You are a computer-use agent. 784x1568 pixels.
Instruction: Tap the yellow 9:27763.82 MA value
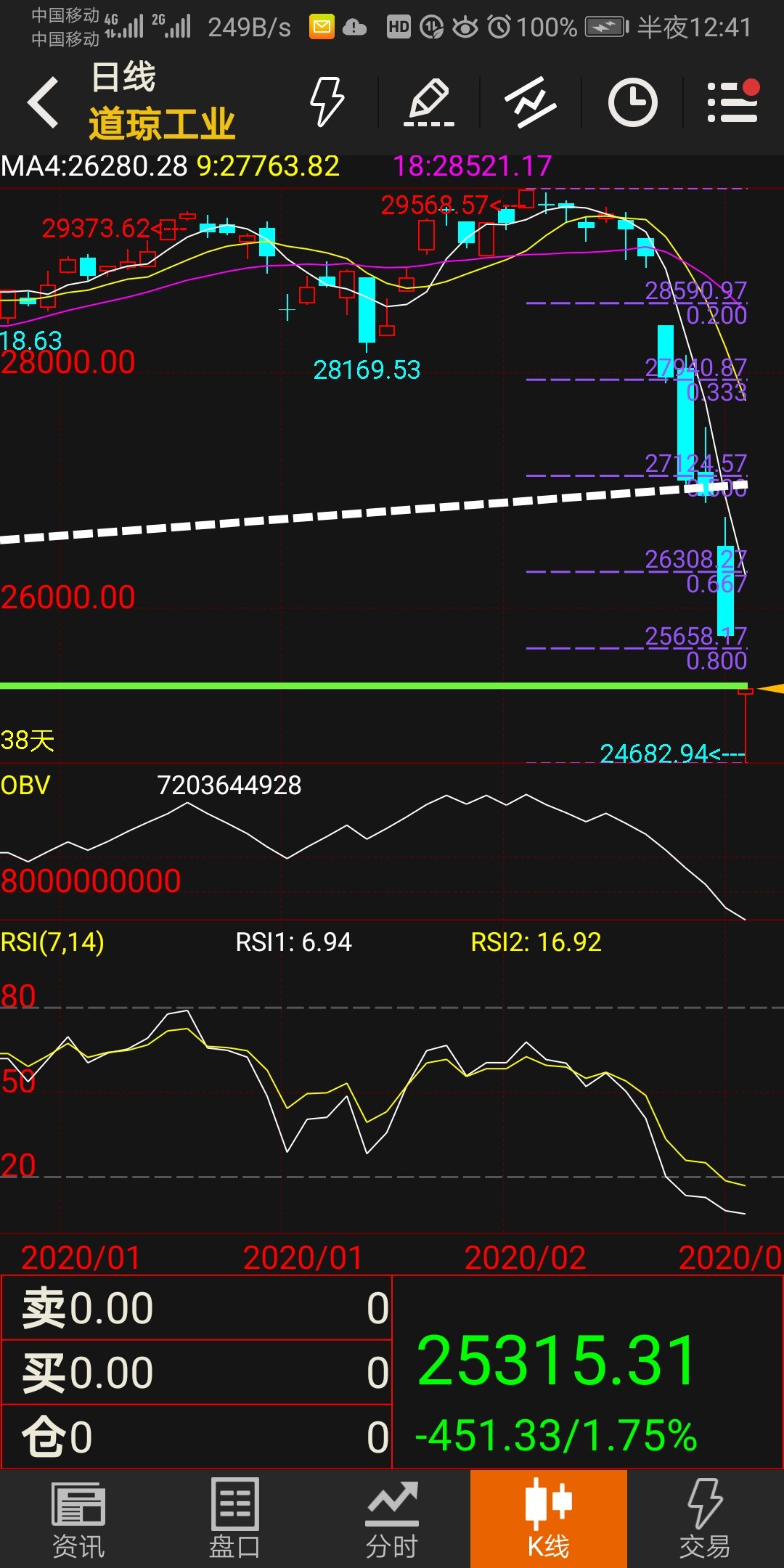[267, 166]
